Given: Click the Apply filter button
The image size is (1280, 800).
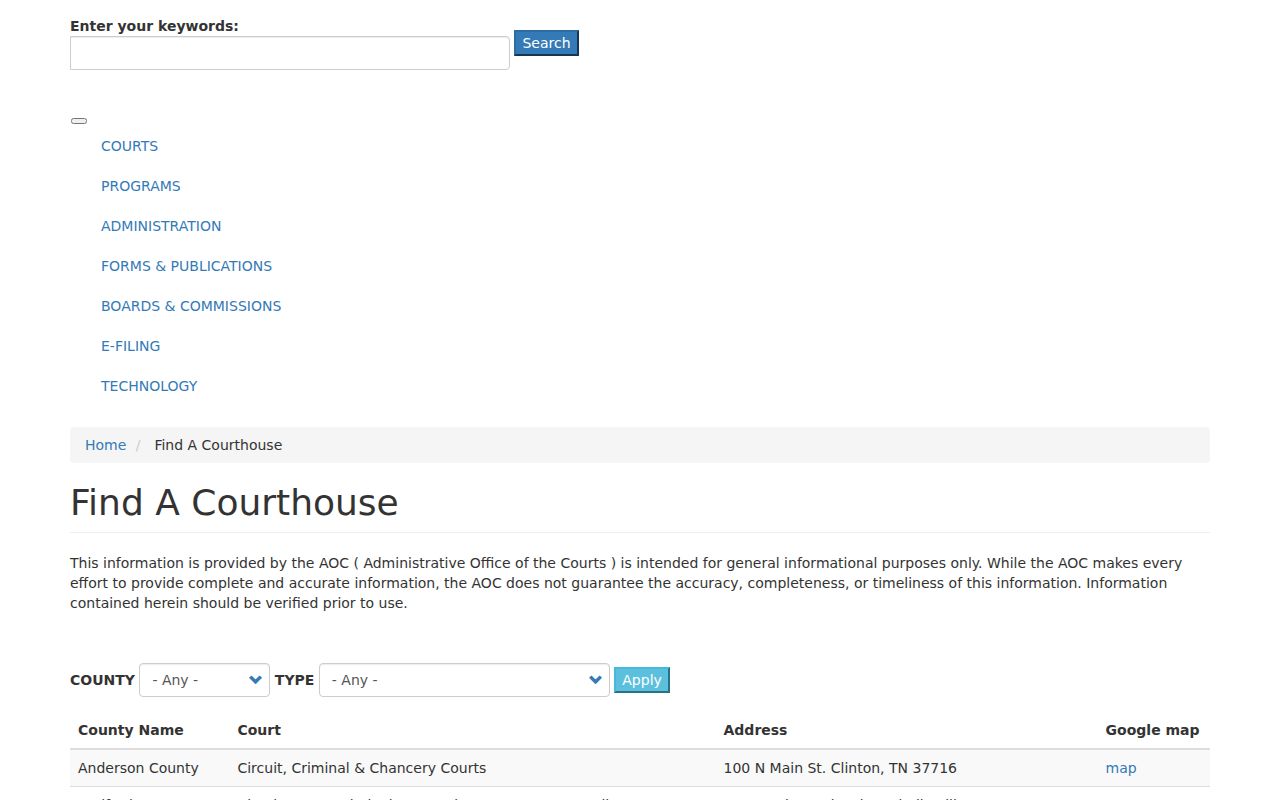Looking at the screenshot, I should click(642, 680).
